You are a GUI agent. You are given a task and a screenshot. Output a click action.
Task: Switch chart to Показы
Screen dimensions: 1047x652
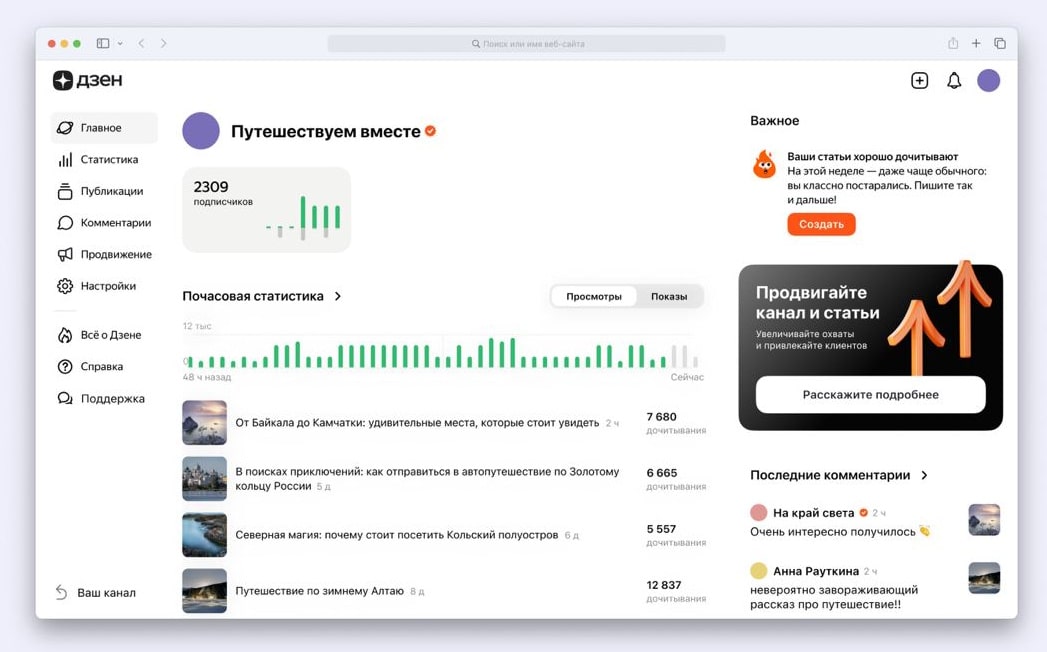pos(669,297)
